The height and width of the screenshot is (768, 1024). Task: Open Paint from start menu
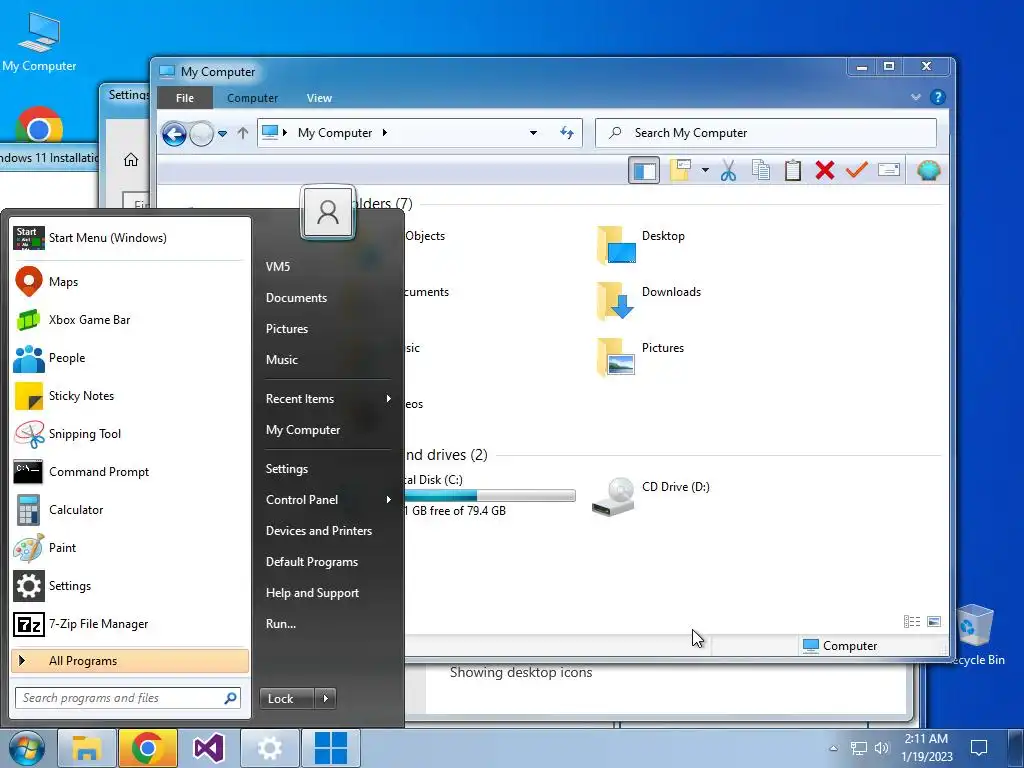(x=130, y=547)
